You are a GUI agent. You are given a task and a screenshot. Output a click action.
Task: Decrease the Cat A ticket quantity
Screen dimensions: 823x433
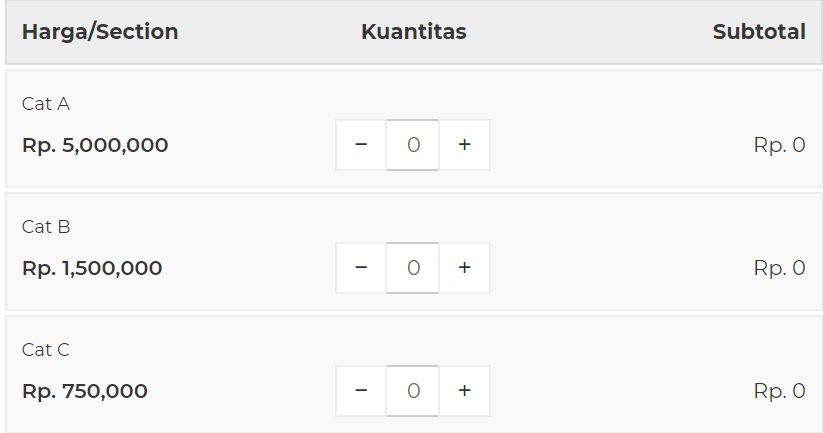click(x=361, y=145)
